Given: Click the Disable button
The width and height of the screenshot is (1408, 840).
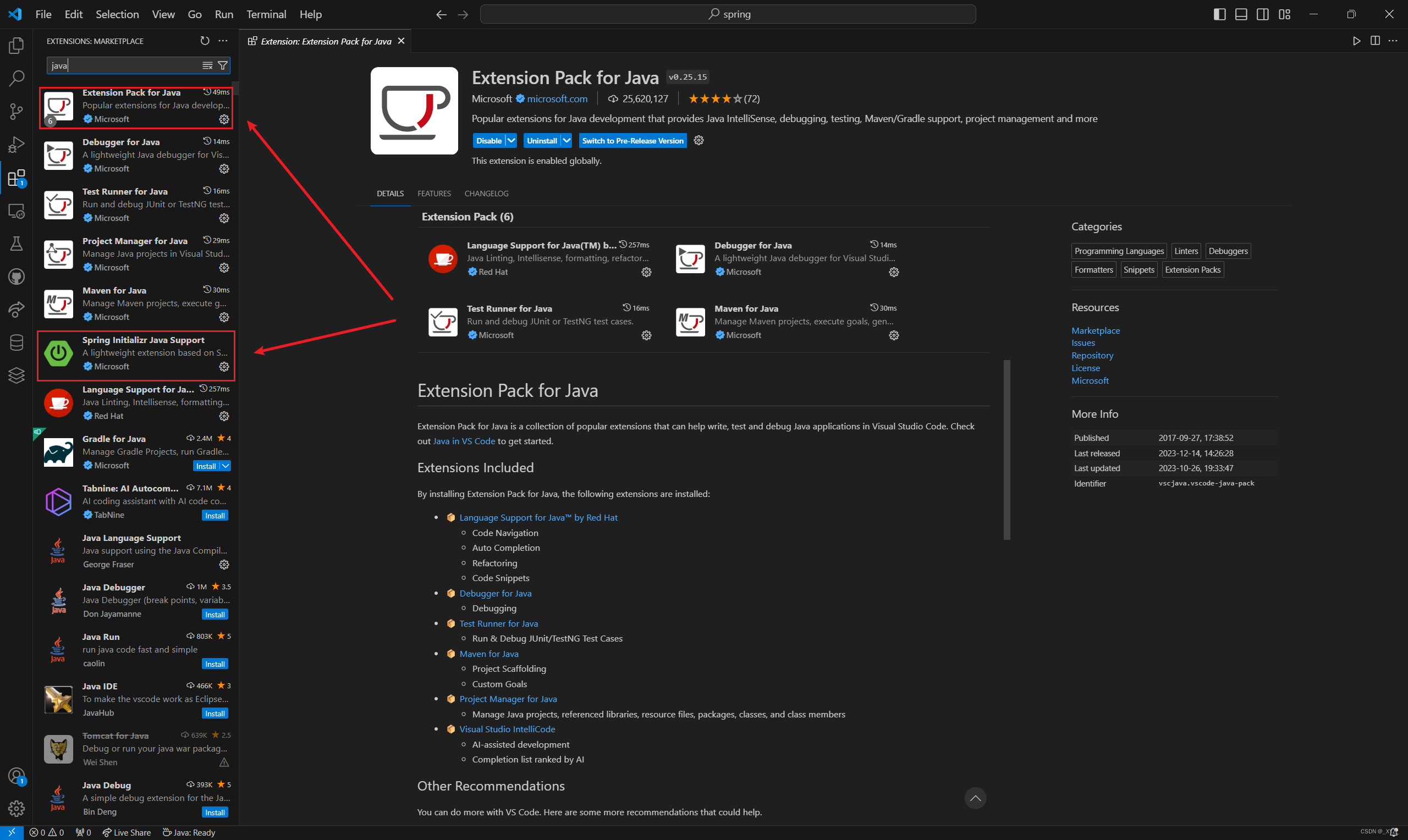Looking at the screenshot, I should coord(489,140).
